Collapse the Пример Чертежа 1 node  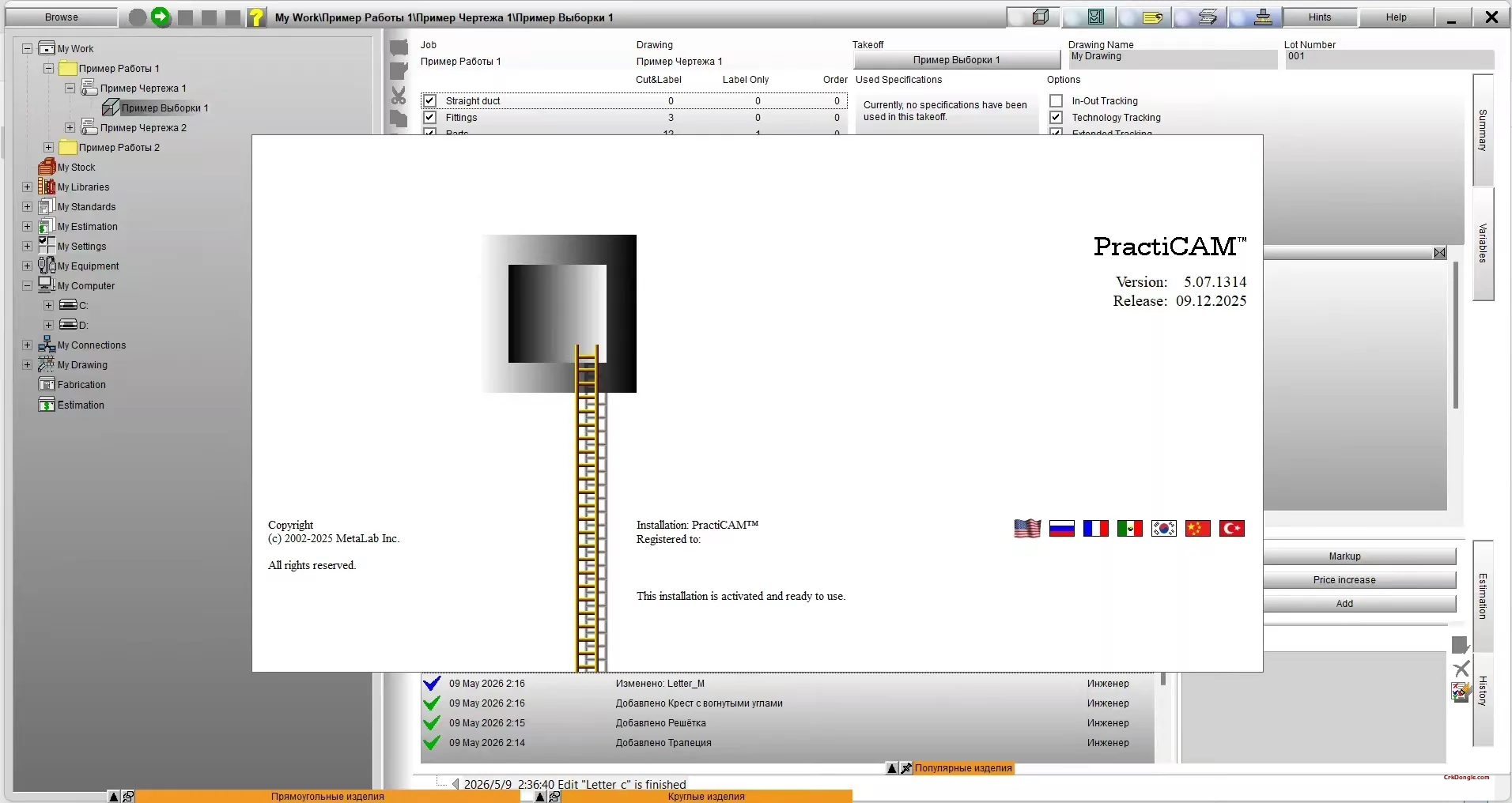tap(70, 88)
